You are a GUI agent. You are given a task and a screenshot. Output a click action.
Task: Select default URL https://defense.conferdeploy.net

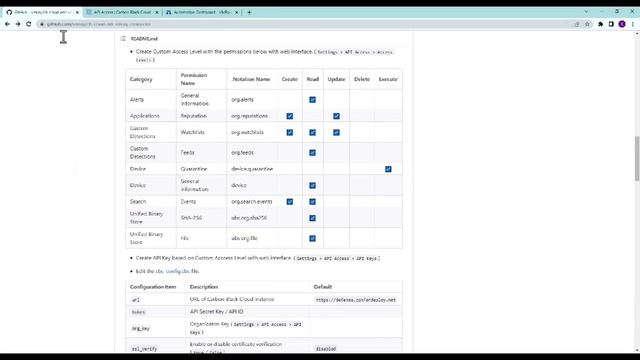(x=356, y=300)
